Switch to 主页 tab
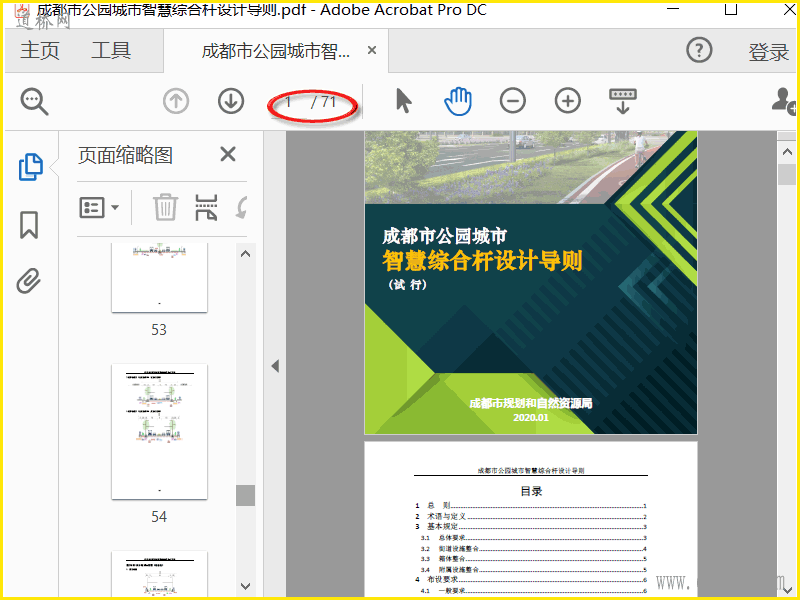 click(40, 51)
